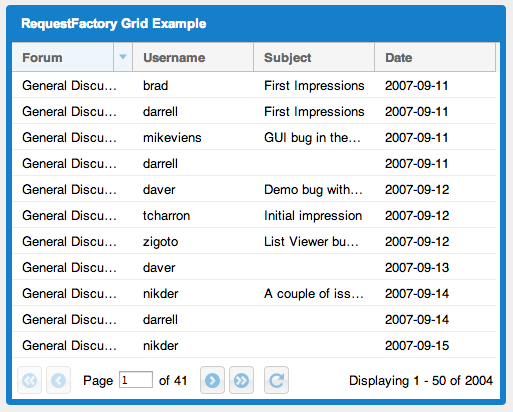Click the Demo bug with... subject cell

(x=314, y=189)
